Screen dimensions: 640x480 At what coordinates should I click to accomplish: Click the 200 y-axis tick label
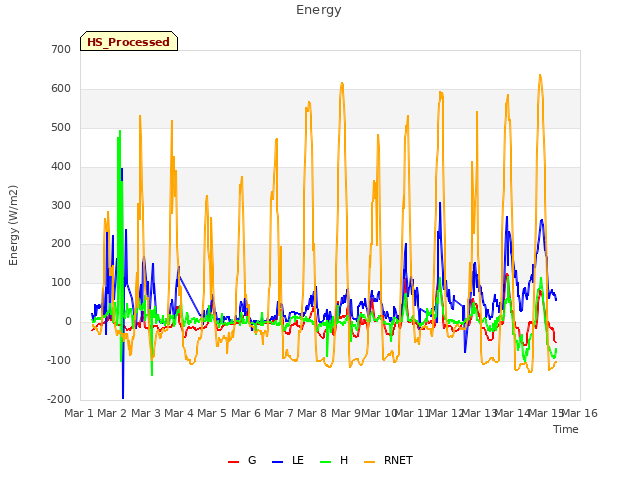coord(61,244)
